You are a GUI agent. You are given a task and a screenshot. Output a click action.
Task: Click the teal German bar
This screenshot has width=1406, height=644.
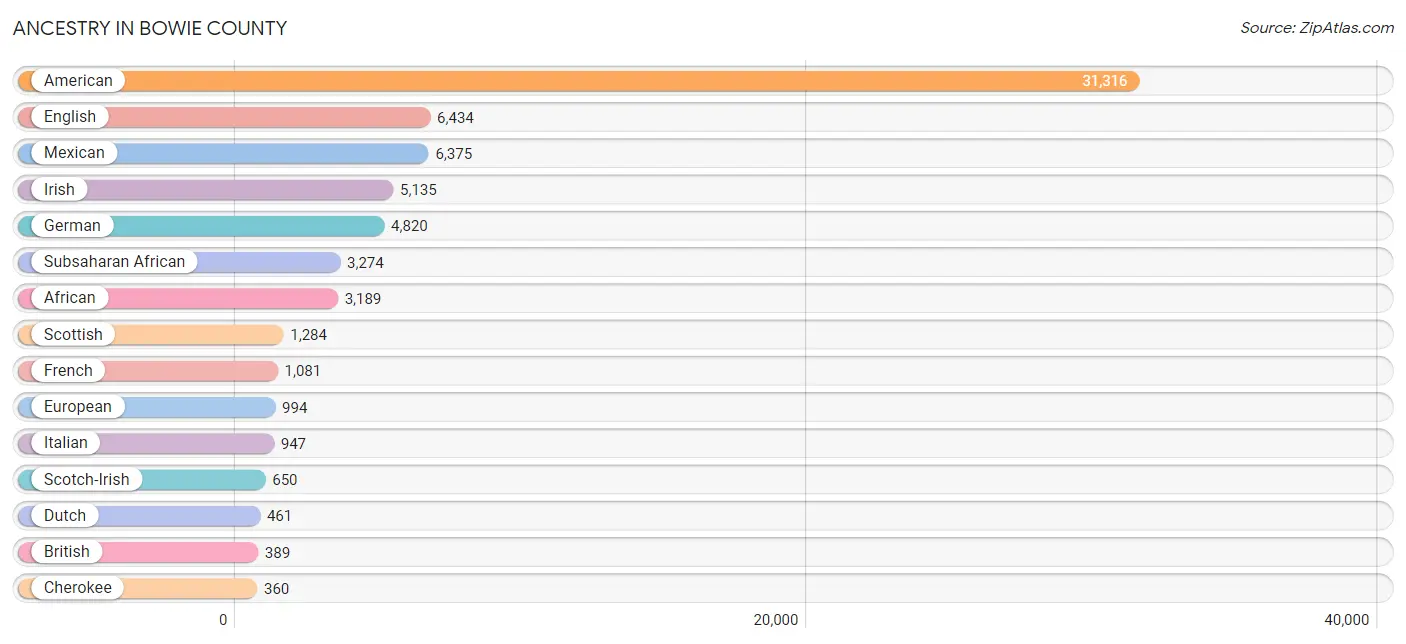tap(201, 226)
